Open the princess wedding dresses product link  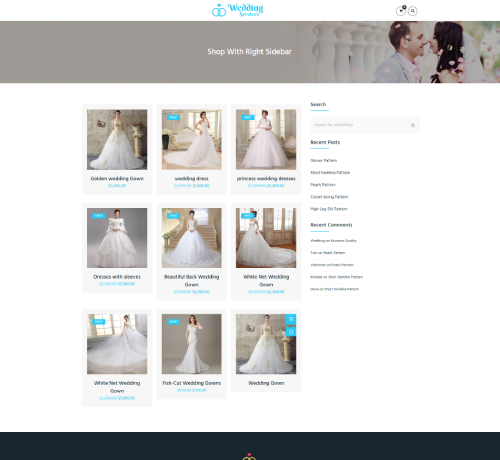266,179
